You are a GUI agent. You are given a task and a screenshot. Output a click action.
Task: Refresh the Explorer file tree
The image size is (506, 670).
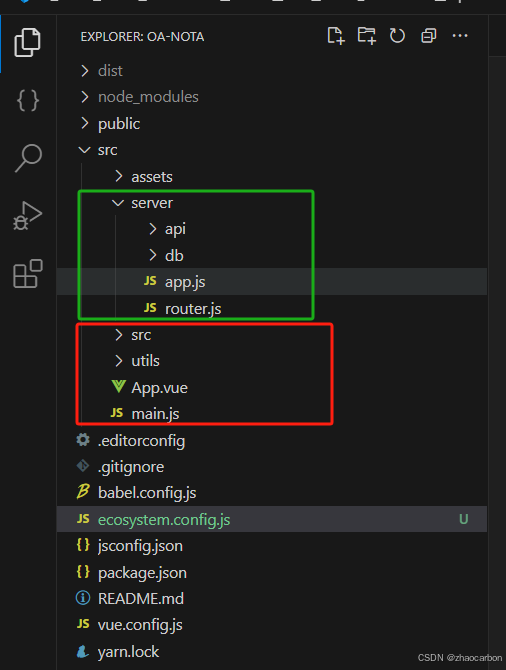(x=397, y=36)
